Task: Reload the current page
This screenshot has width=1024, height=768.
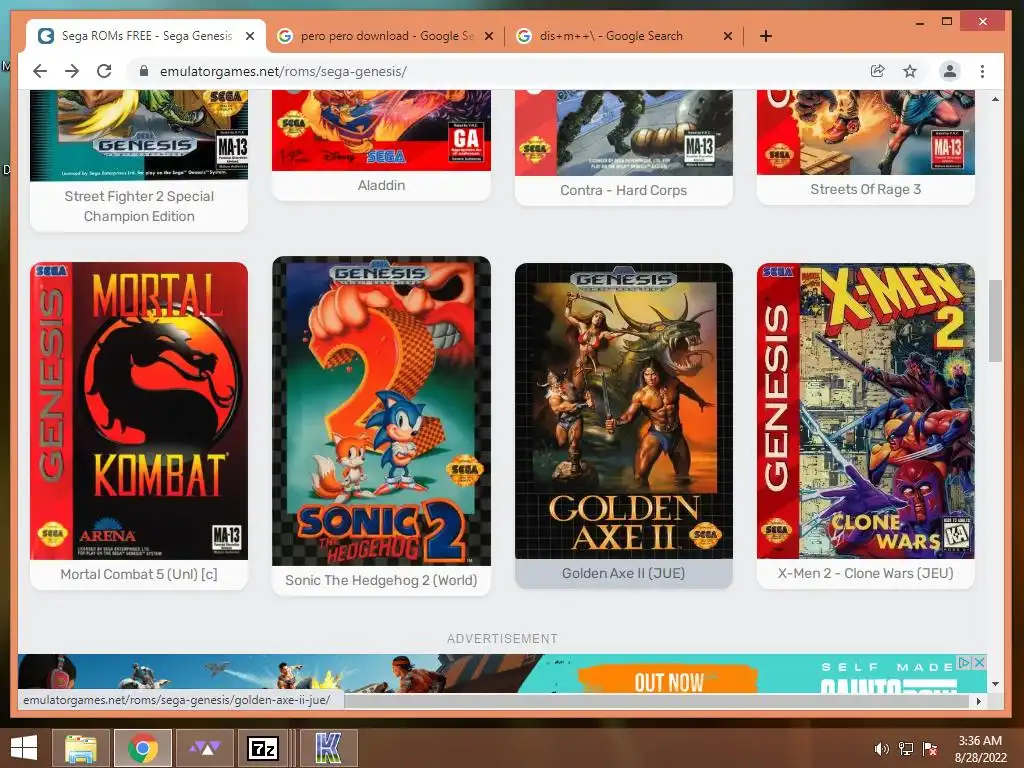Action: click(x=104, y=71)
